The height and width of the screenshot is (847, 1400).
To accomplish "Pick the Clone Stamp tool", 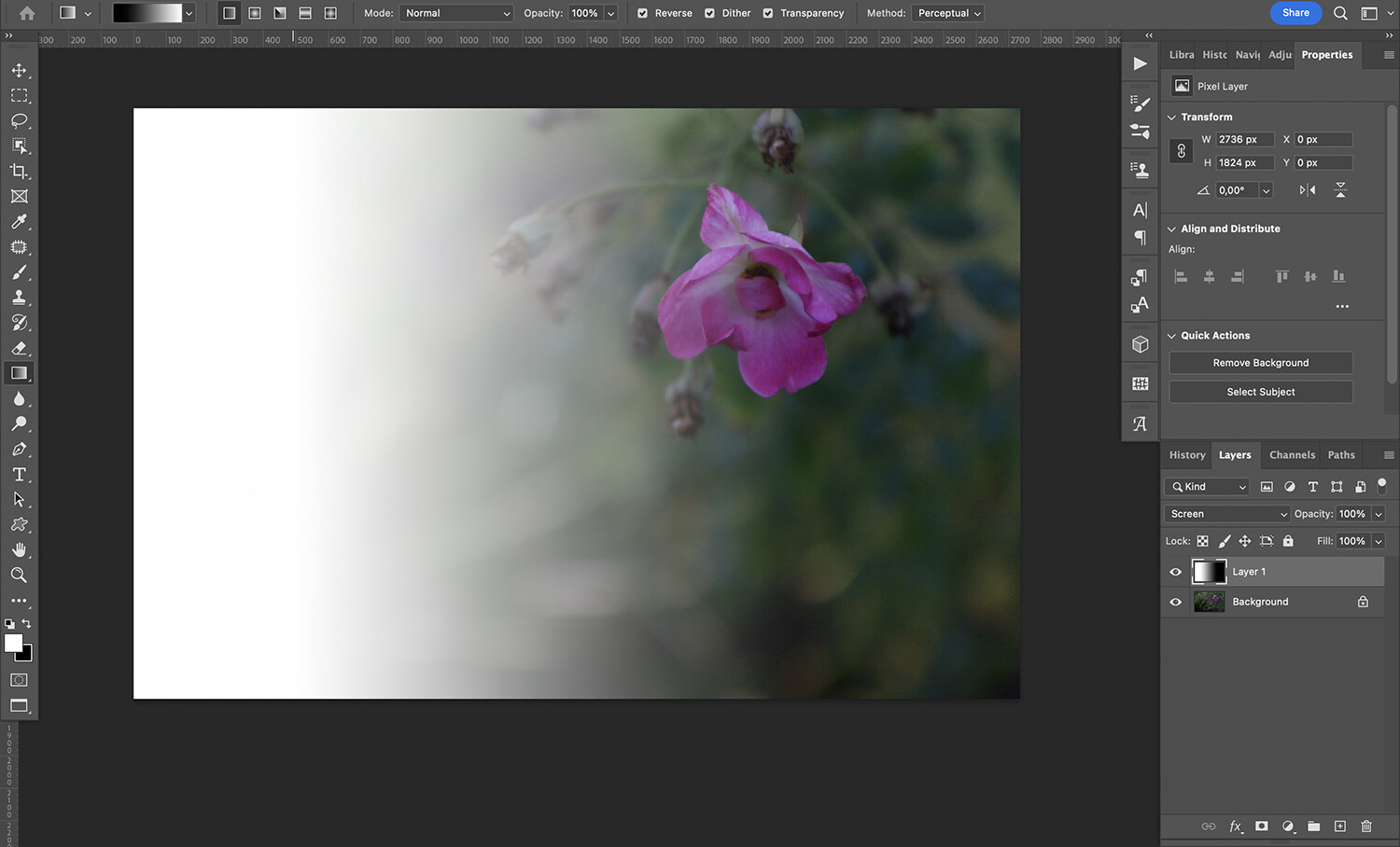I will (20, 297).
